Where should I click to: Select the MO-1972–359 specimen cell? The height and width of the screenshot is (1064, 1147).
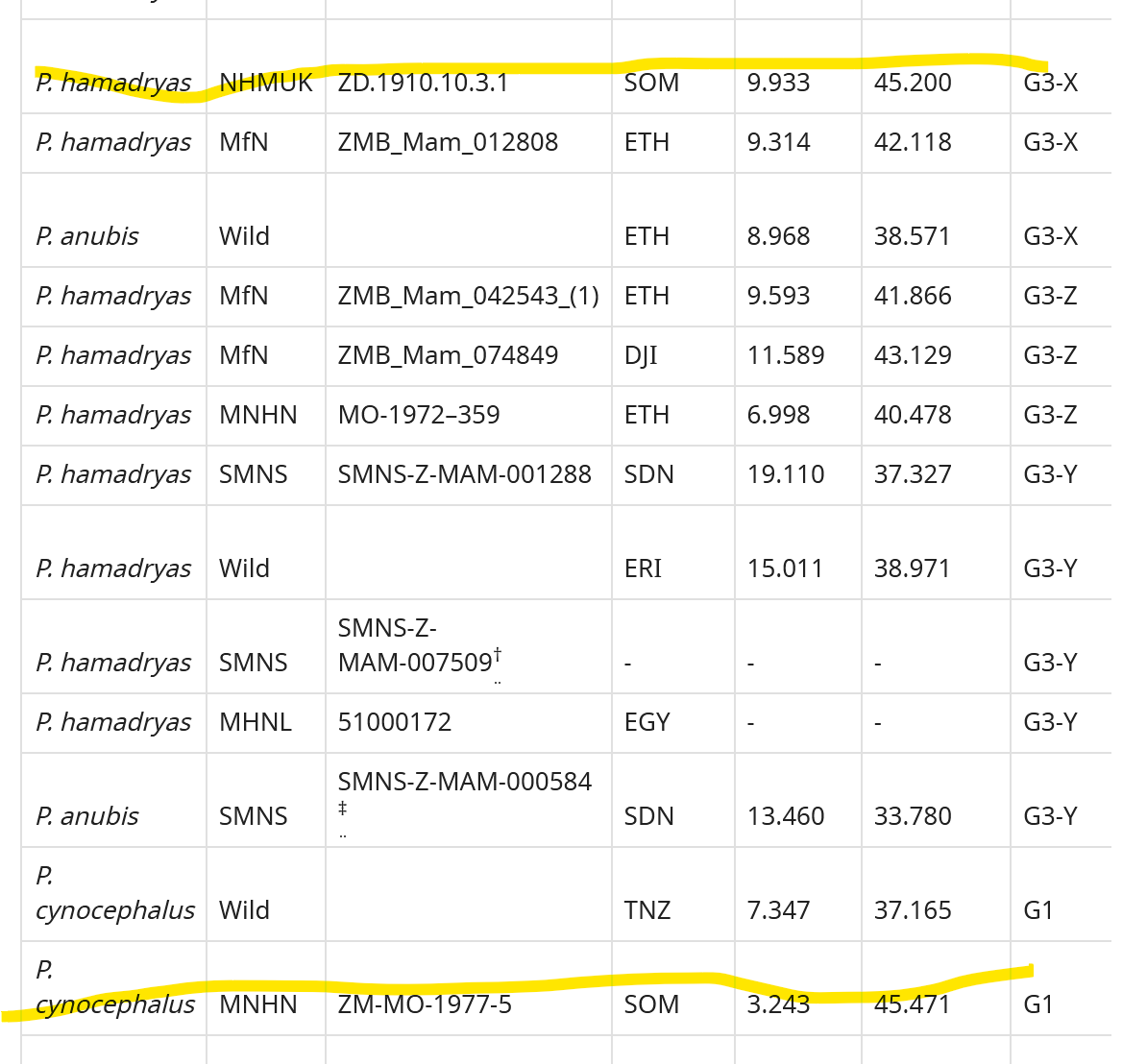419,416
